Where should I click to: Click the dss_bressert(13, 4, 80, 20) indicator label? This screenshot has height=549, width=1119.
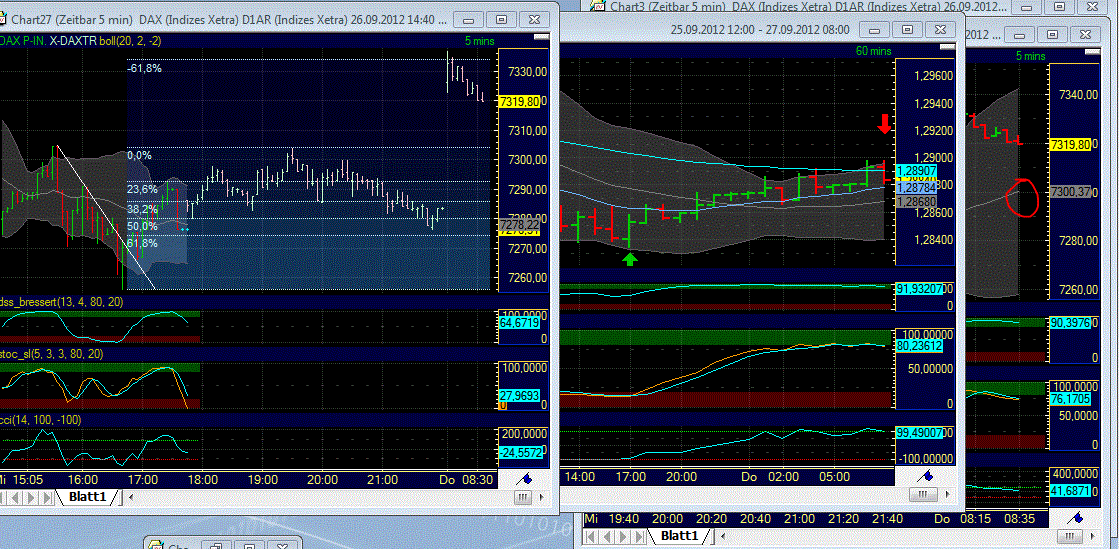(x=61, y=303)
